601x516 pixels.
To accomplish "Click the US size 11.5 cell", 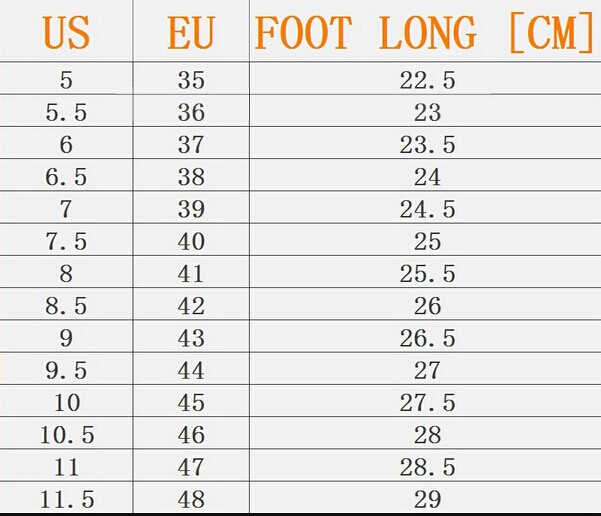I will point(66,498).
